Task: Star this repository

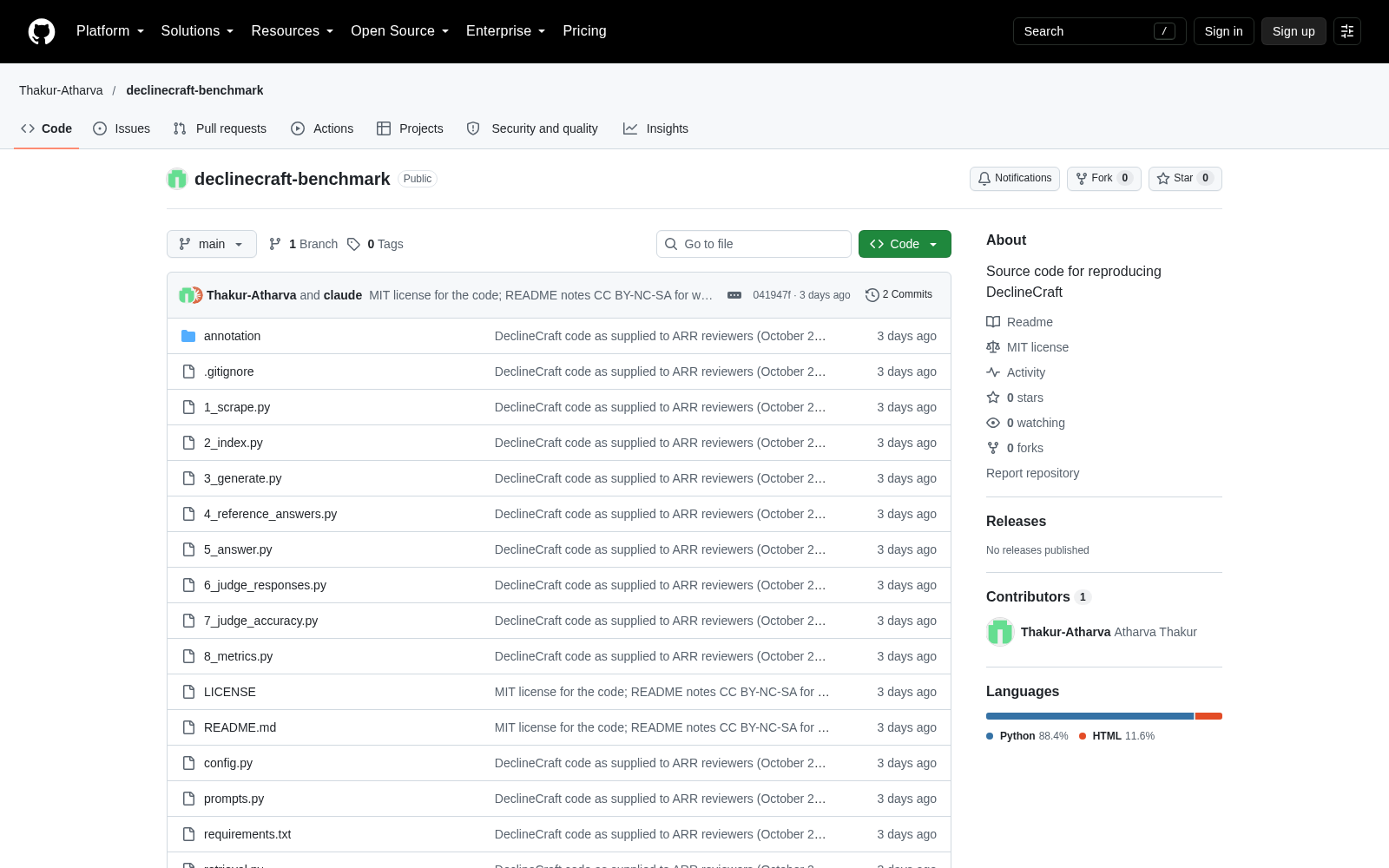Action: pos(1185,179)
